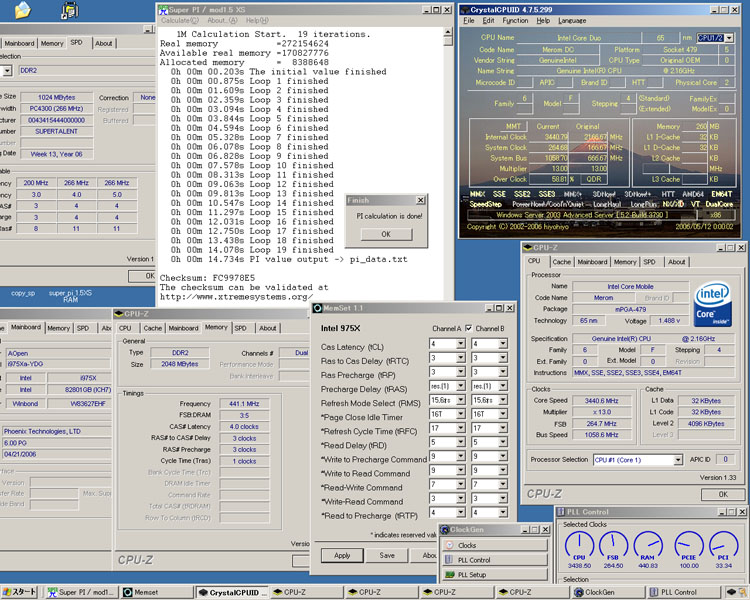750x600 pixels.
Task: Open the super_pi 1.5XS RAM desktop shortcut
Action: [x=70, y=296]
